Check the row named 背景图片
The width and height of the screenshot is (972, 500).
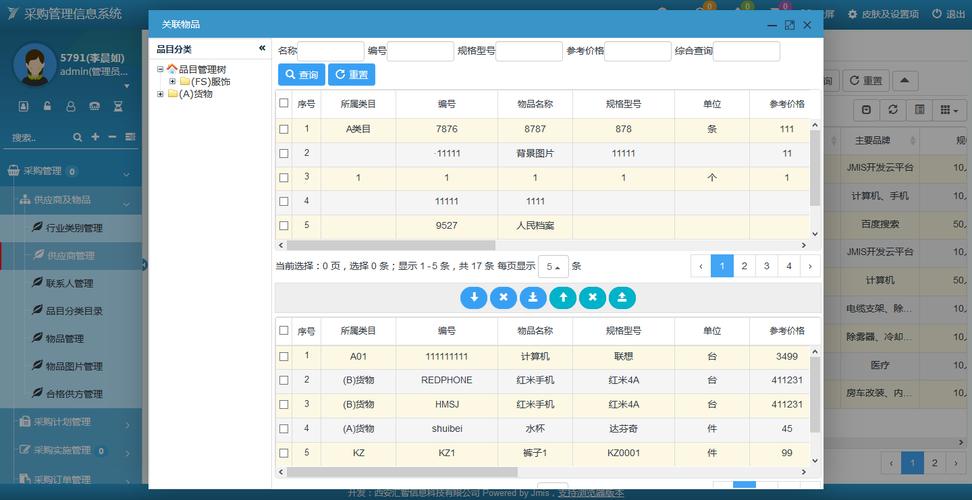coord(283,153)
